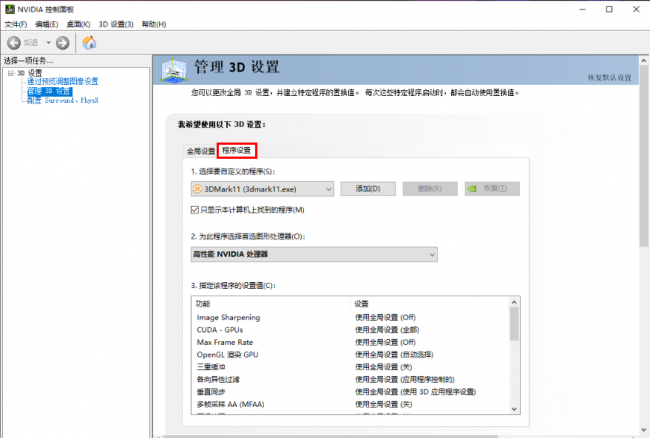Go to the Home icon in the toolbar

pos(89,42)
